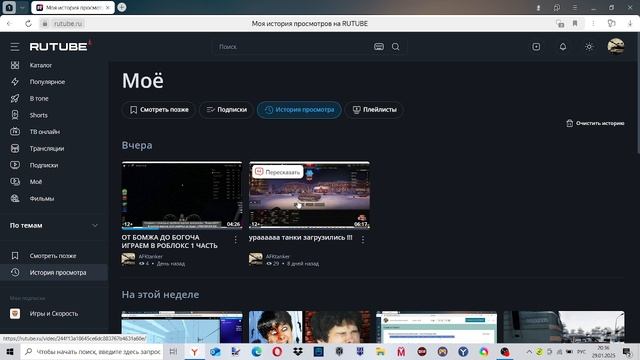Toggle light/dark theme sun icon
The height and width of the screenshot is (360, 640).
point(589,47)
